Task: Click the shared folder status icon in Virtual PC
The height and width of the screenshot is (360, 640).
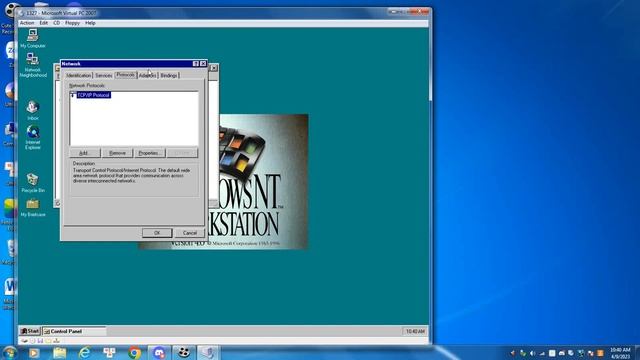Action: pyautogui.click(x=48, y=340)
